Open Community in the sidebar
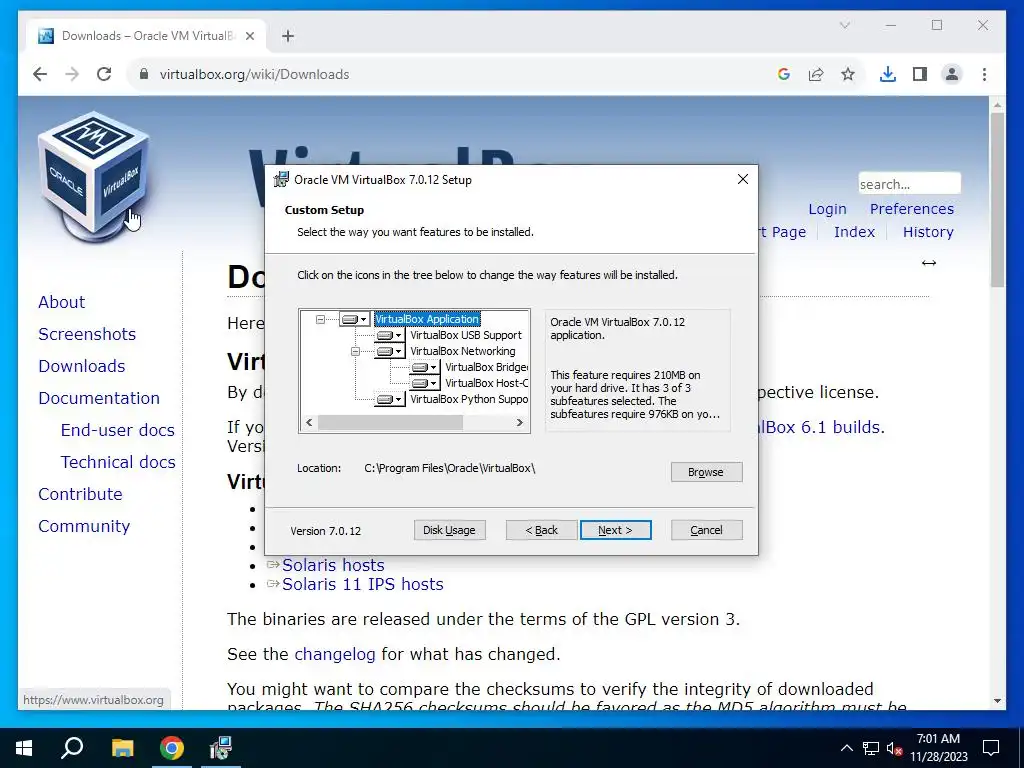1024x768 pixels. tap(84, 526)
